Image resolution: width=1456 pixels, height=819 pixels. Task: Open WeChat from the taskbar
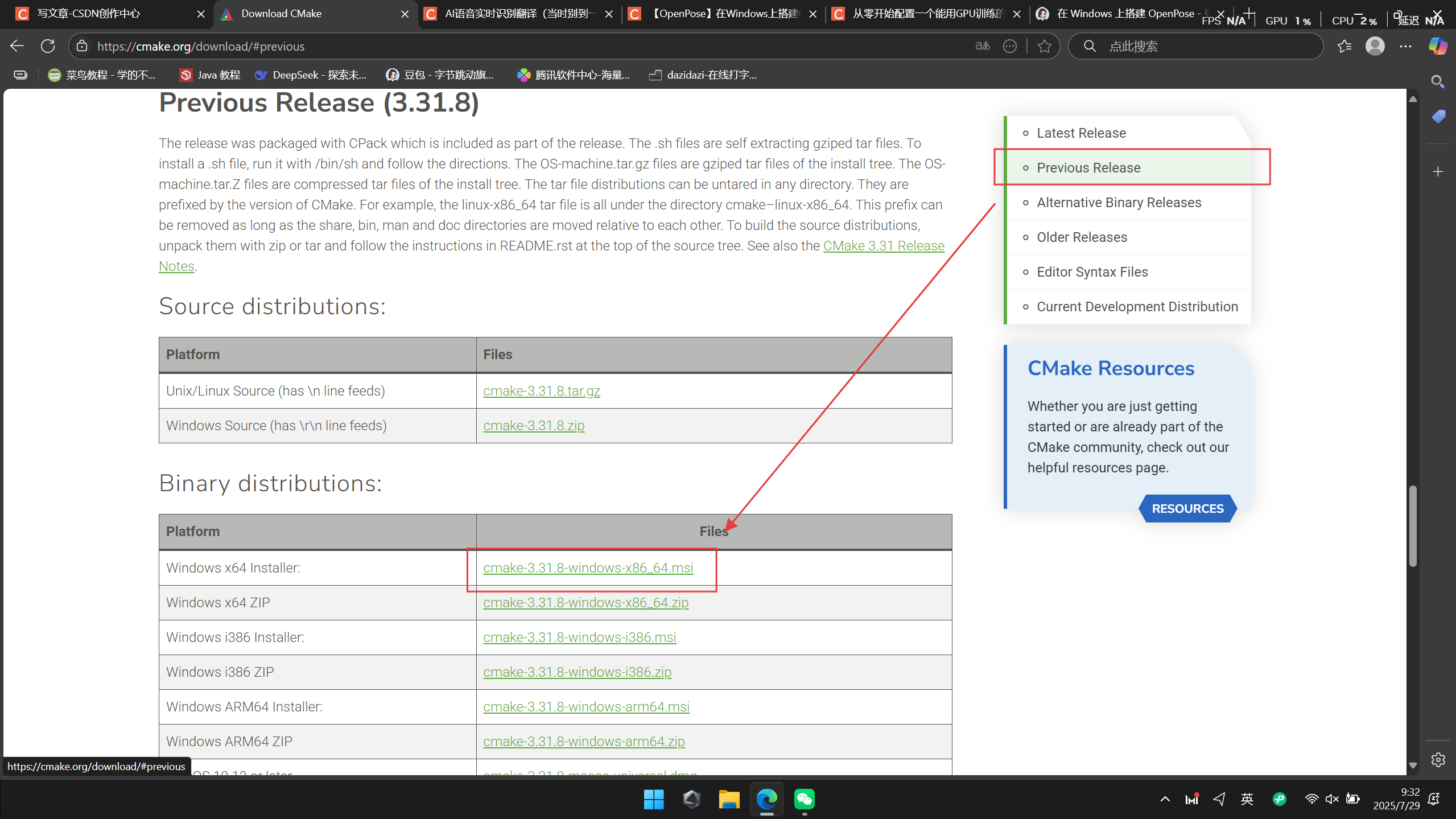pyautogui.click(x=804, y=799)
